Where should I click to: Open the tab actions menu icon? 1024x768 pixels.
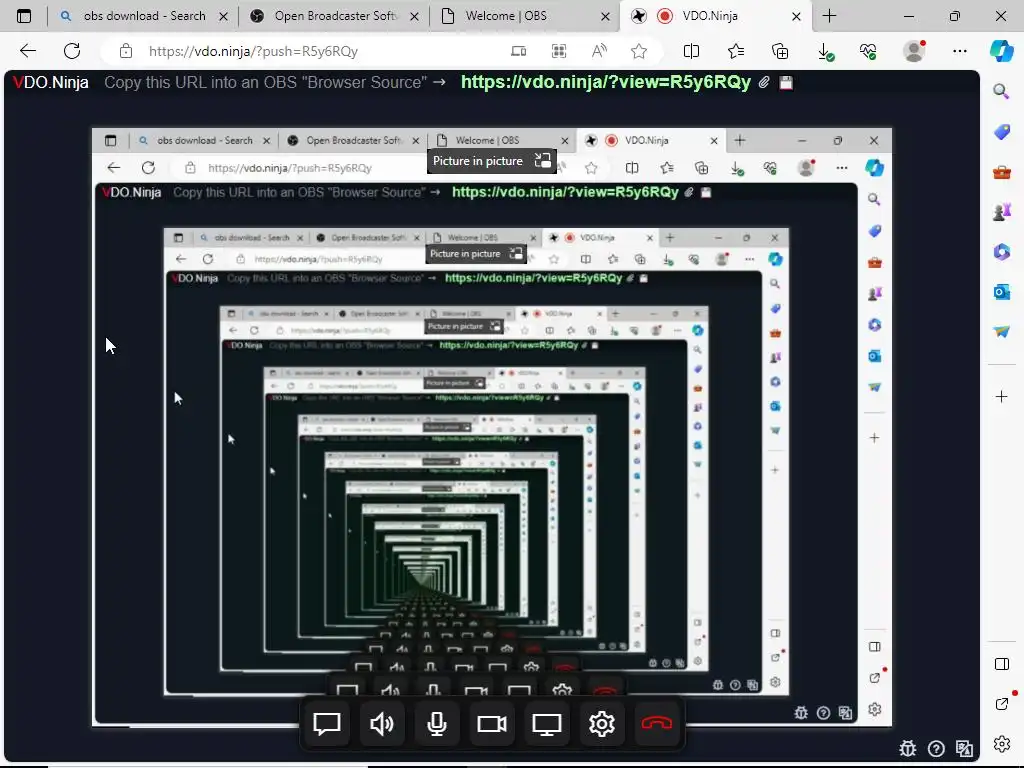24,16
